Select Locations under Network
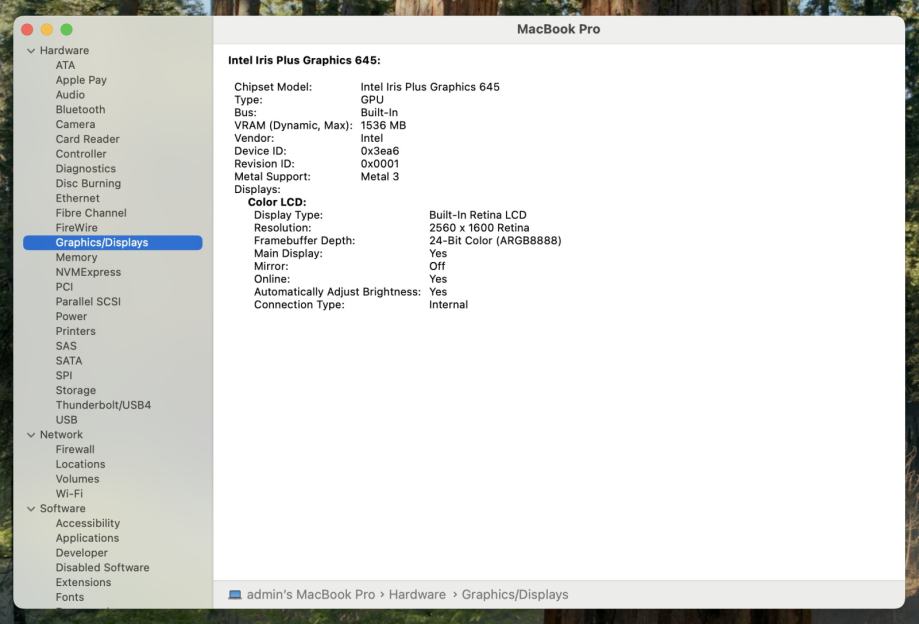Viewport: 919px width, 624px height. (x=80, y=464)
